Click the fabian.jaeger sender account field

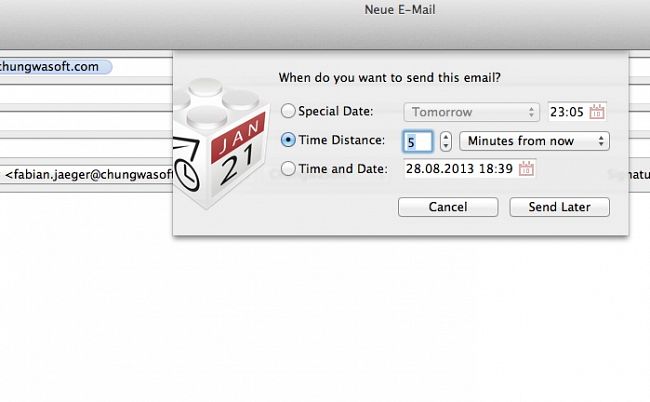point(86,175)
